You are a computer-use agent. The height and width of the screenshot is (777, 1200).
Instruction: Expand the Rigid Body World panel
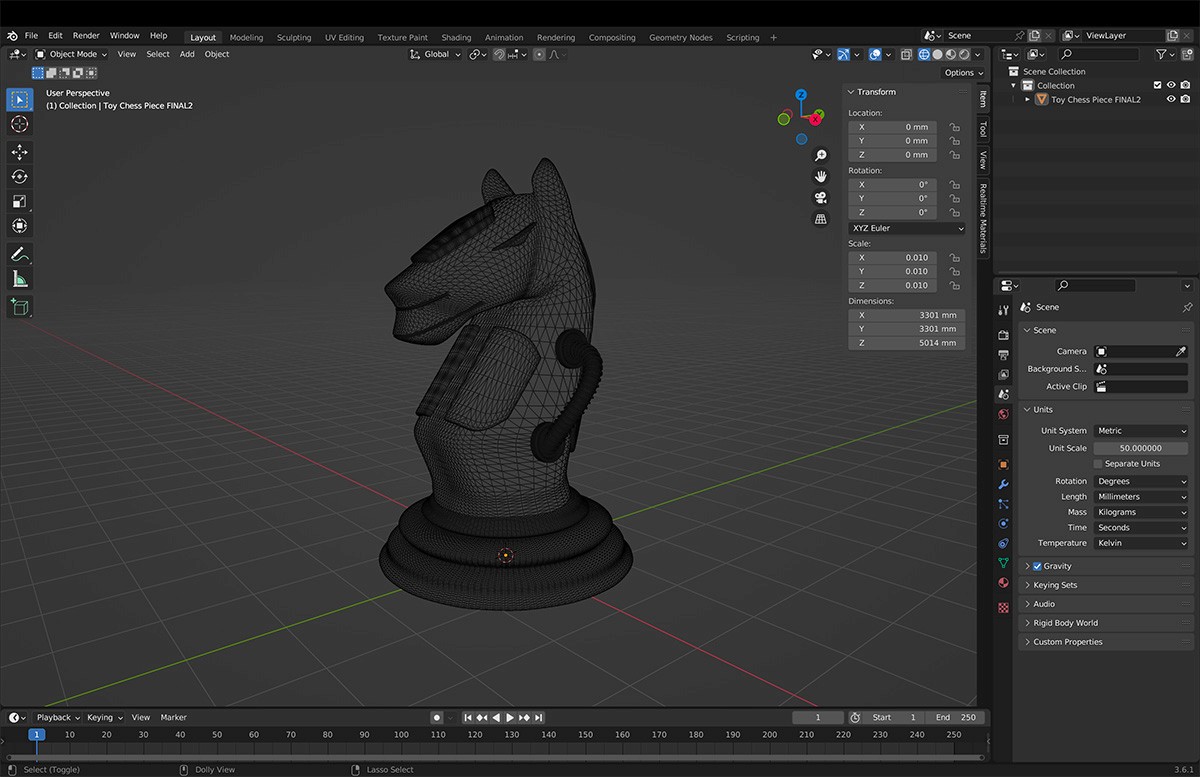tap(1065, 623)
